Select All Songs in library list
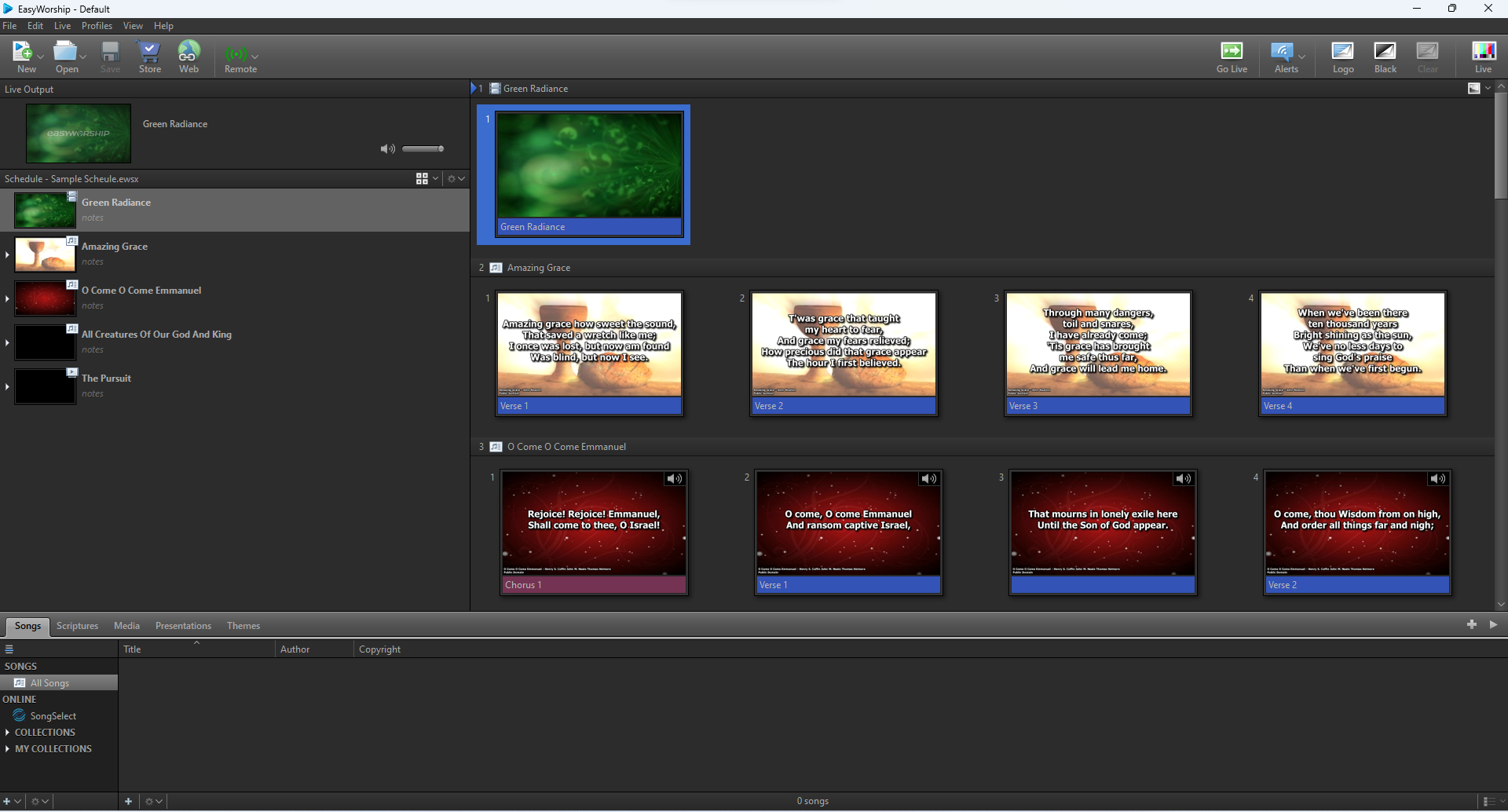 (x=49, y=683)
